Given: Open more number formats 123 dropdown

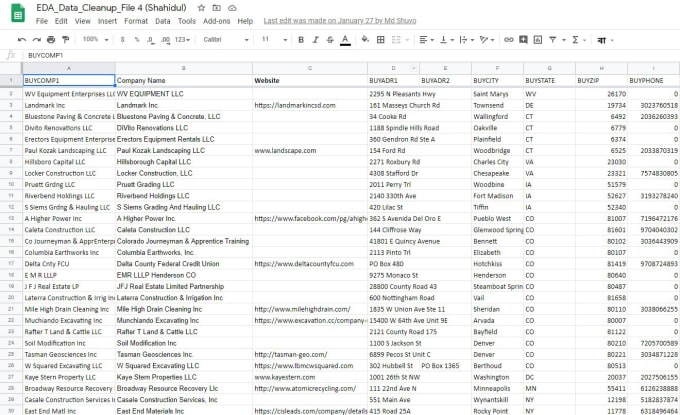Looking at the screenshot, I should pyautogui.click(x=182, y=39).
